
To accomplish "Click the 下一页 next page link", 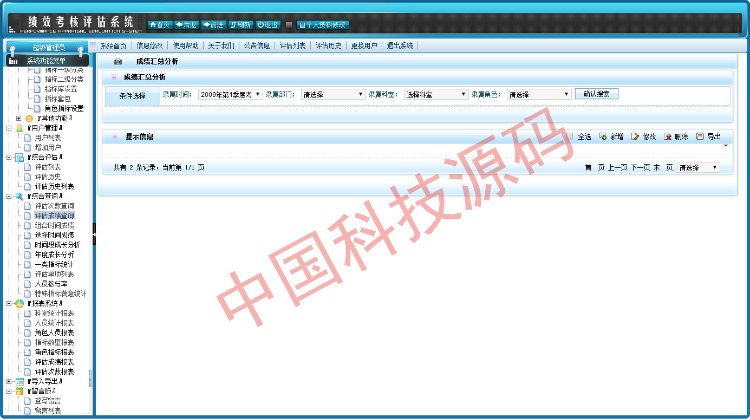I will pyautogui.click(x=640, y=168).
